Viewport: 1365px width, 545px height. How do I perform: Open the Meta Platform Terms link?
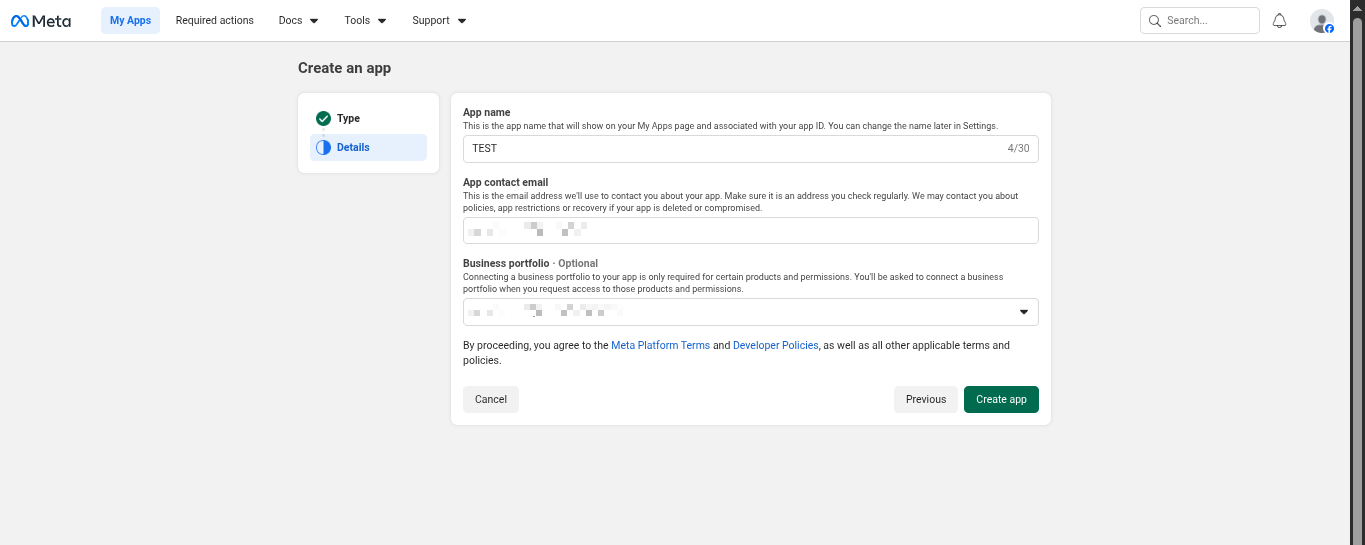click(x=660, y=345)
